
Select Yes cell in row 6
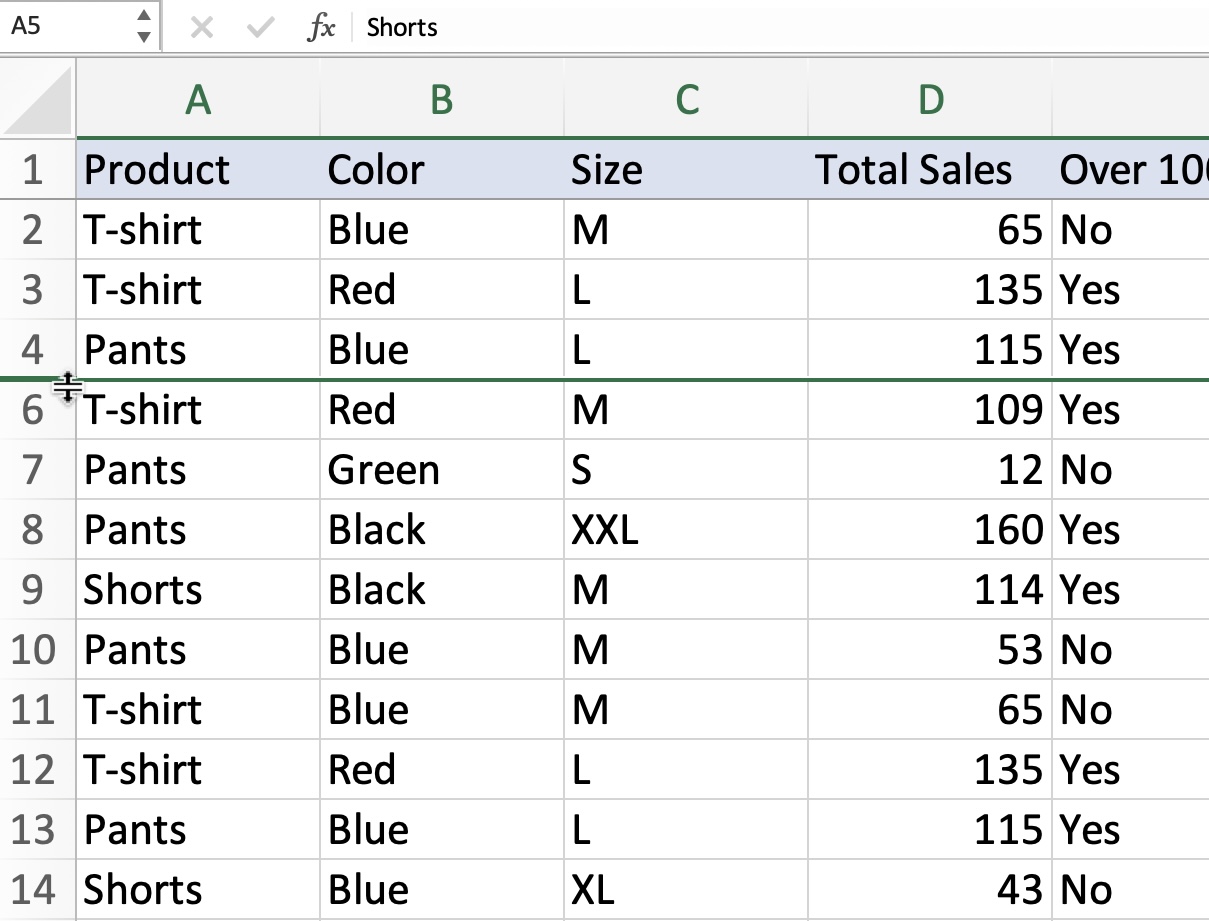[x=1131, y=410]
